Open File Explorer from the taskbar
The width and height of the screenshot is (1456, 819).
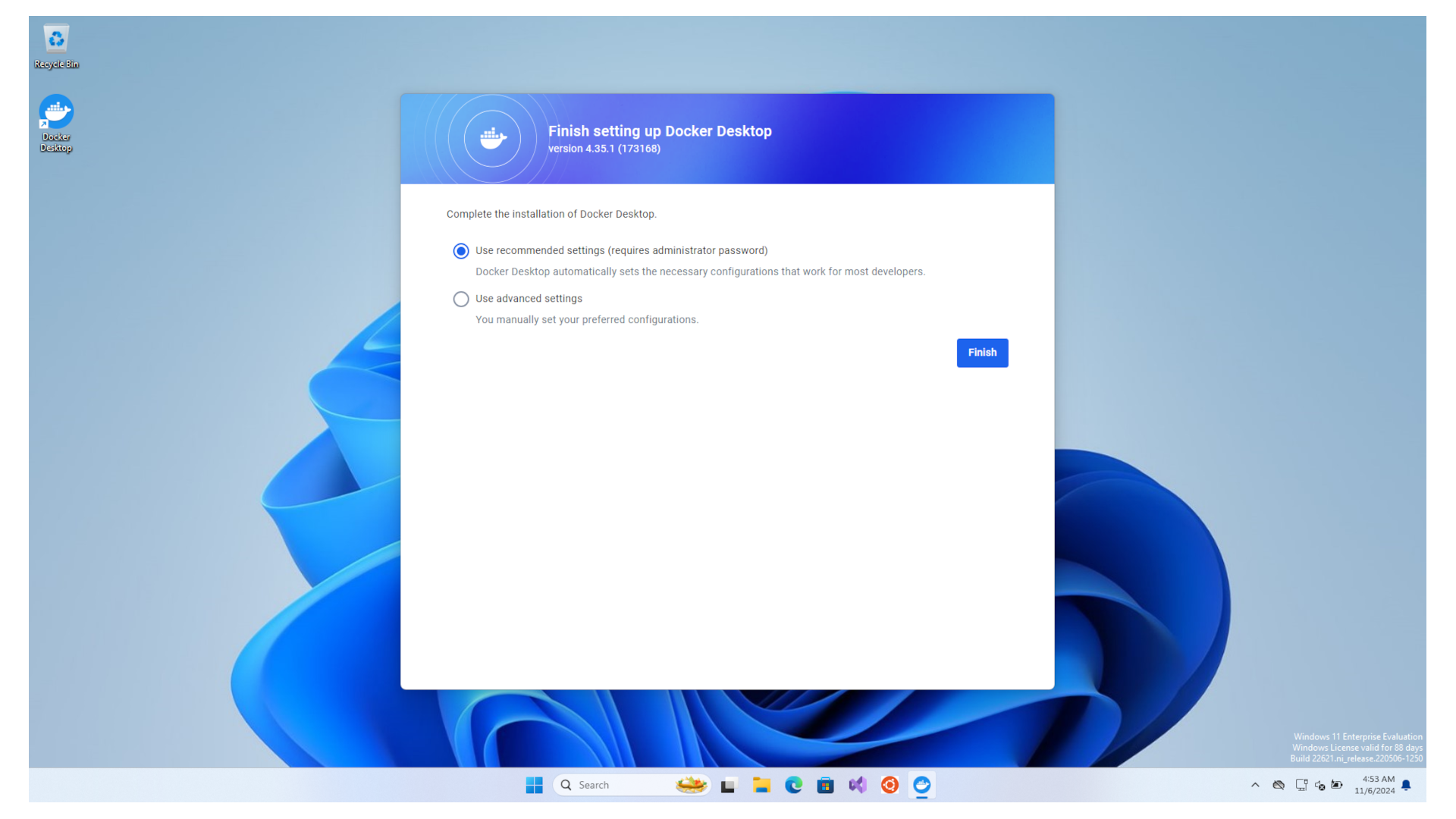(x=761, y=785)
